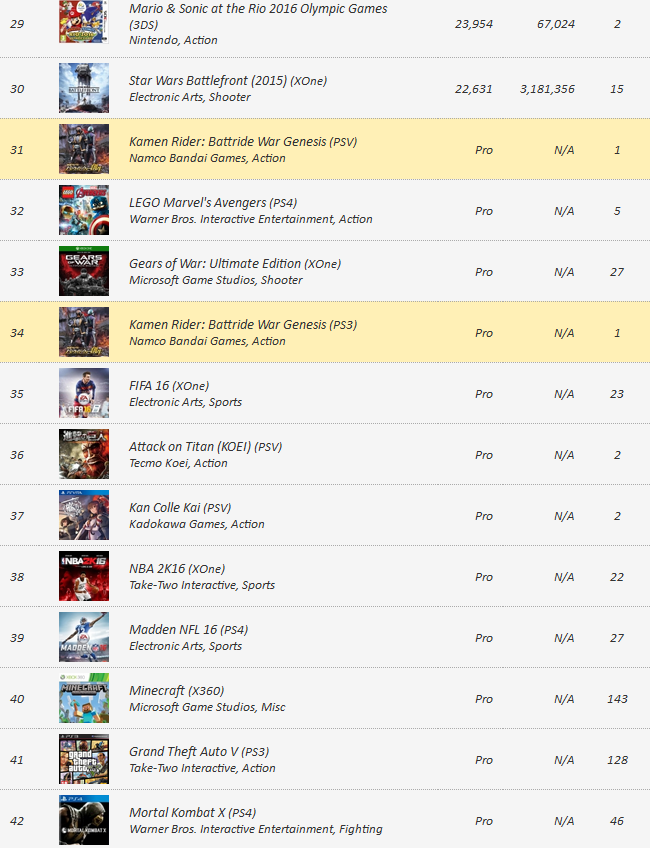Open the Mortal Kombat X (PS4) title link

(192, 813)
